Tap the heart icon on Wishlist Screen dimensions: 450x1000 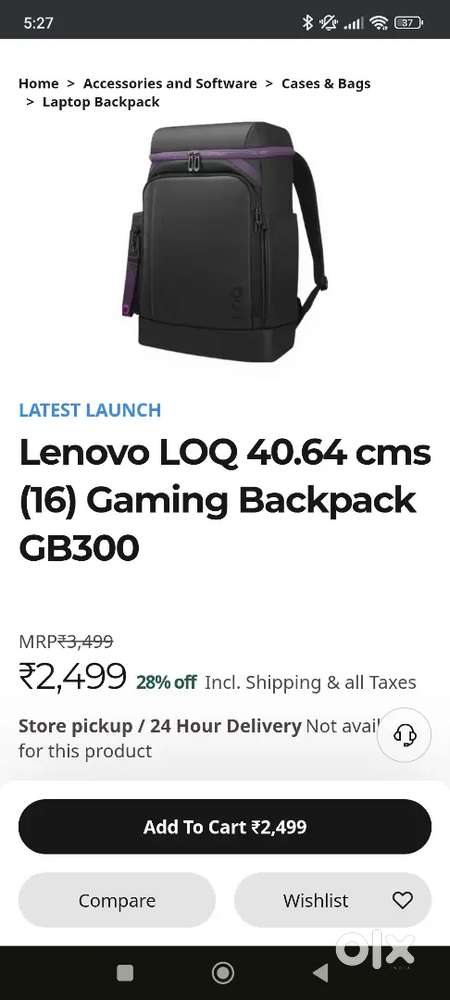point(402,900)
